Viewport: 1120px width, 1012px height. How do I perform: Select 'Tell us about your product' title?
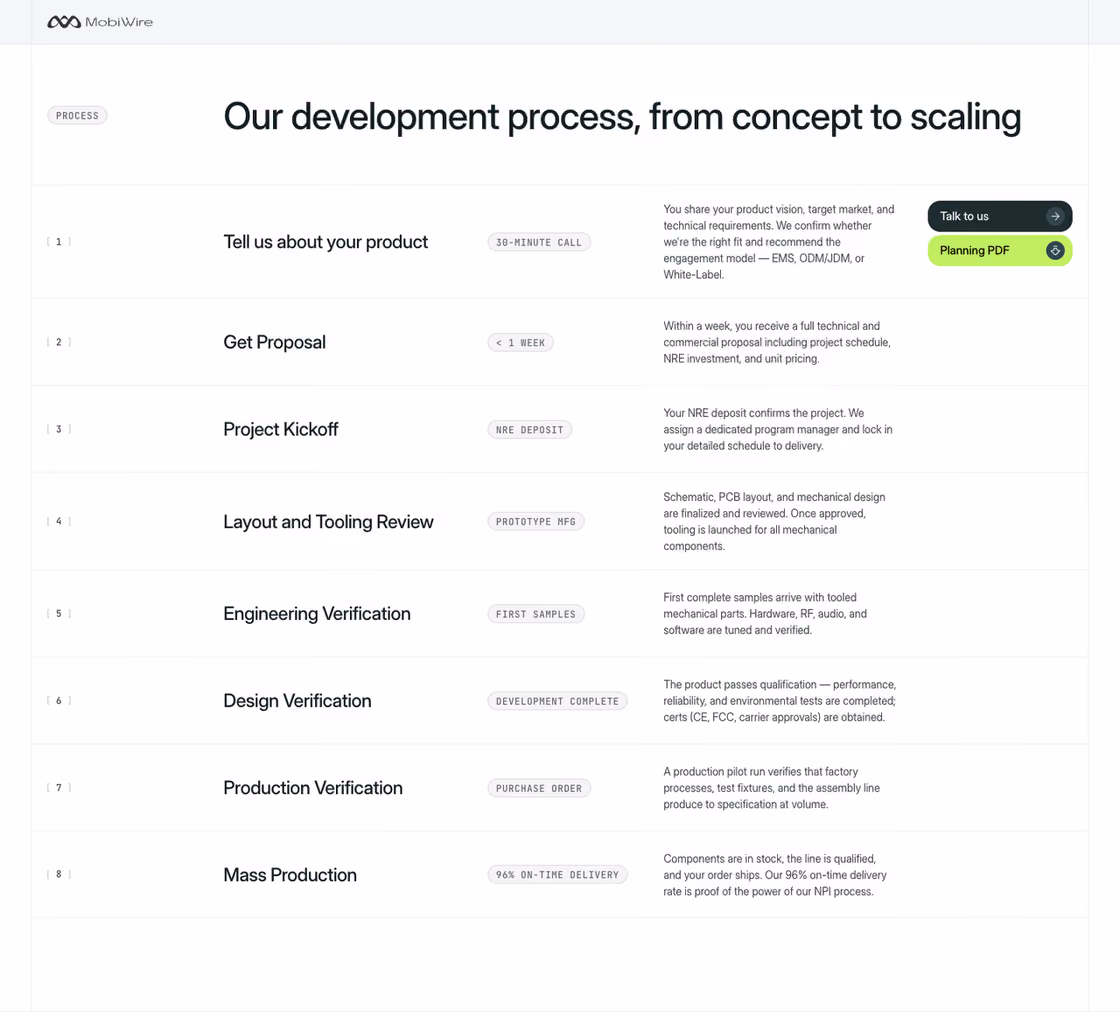pyautogui.click(x=326, y=242)
